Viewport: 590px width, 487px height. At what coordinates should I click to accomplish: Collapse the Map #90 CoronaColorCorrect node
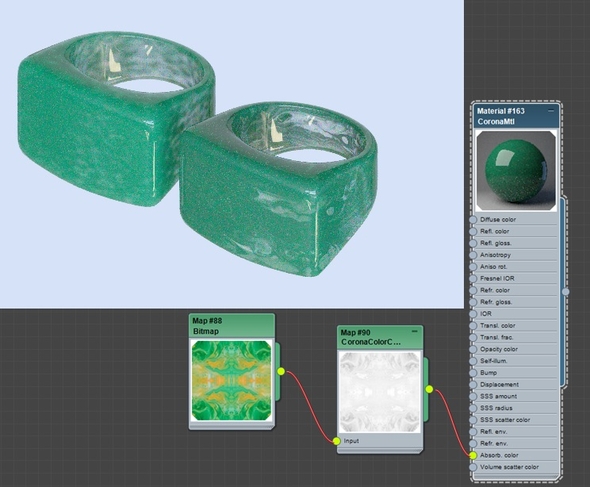tap(414, 331)
